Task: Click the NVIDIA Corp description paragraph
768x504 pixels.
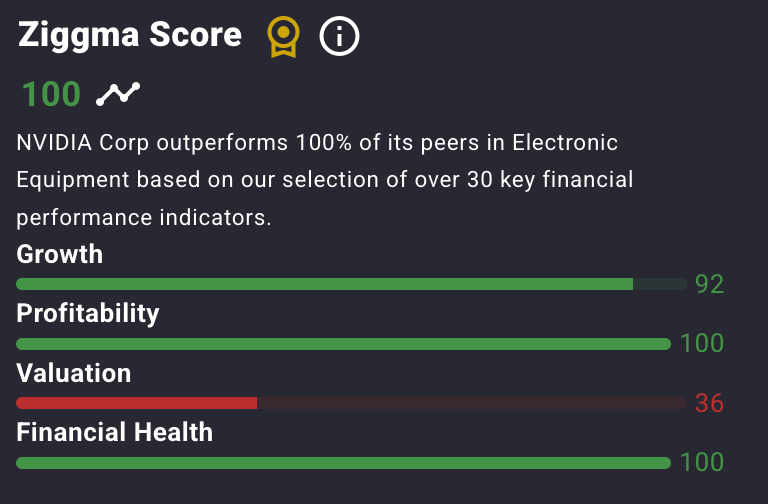Action: 325,180
